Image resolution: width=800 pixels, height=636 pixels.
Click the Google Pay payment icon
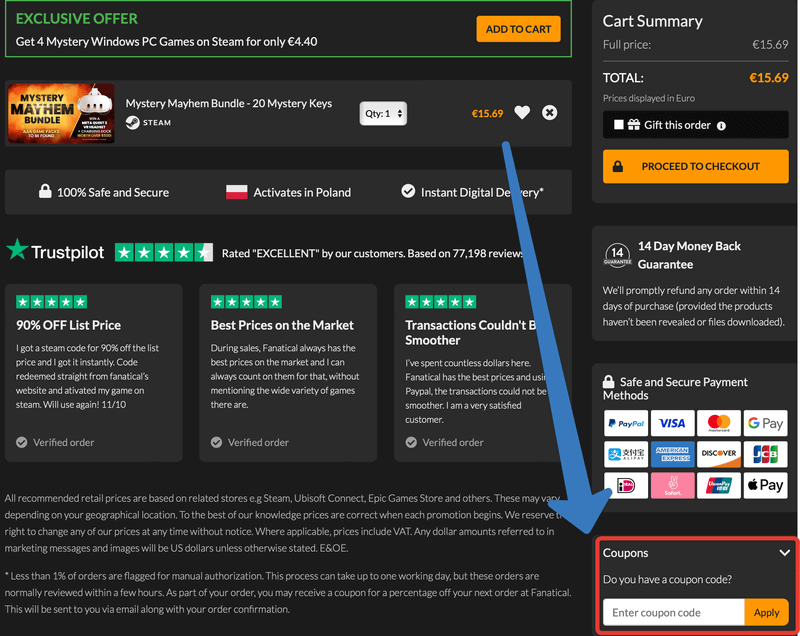(765, 423)
